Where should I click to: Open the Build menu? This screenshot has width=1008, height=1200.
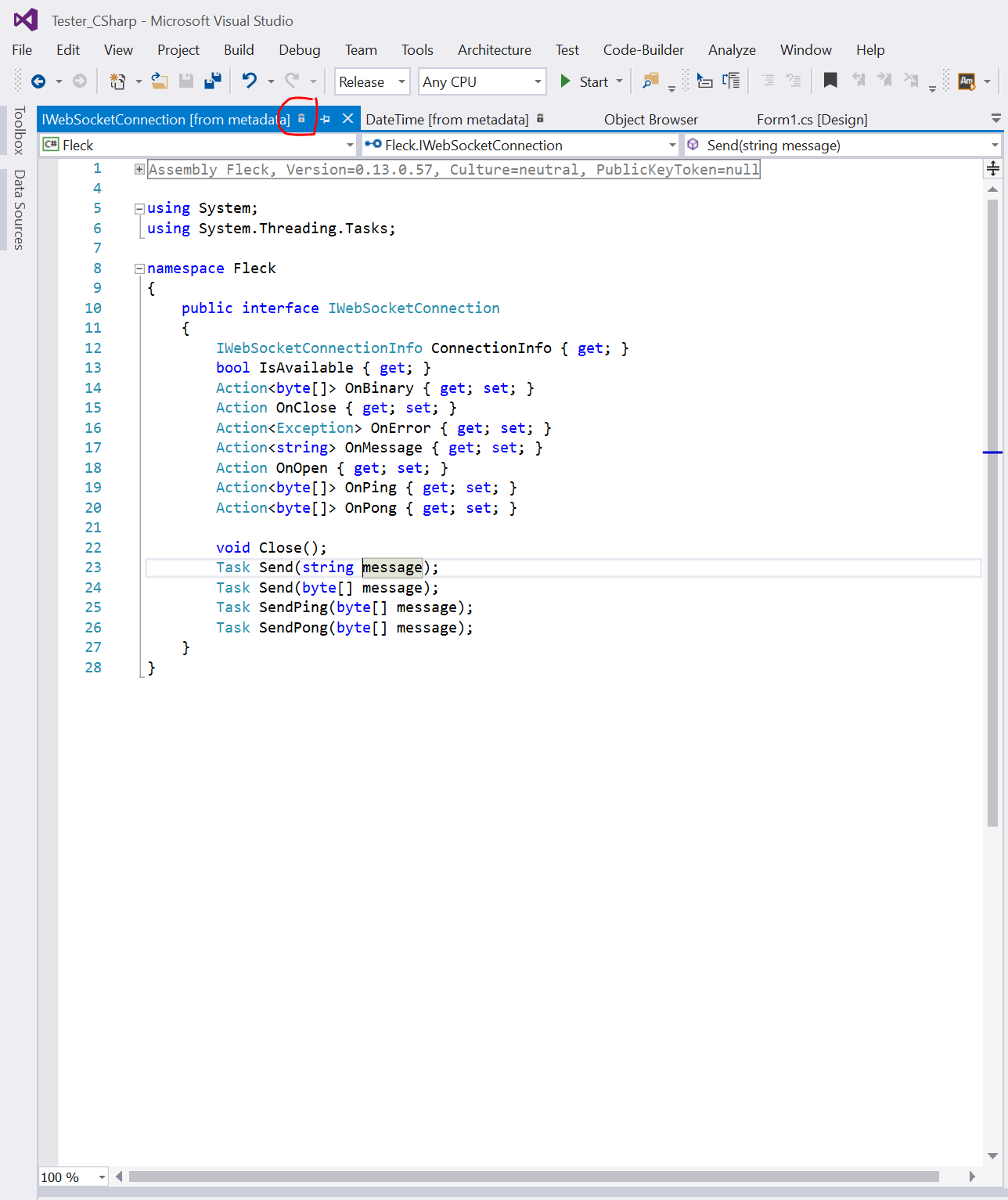(239, 50)
